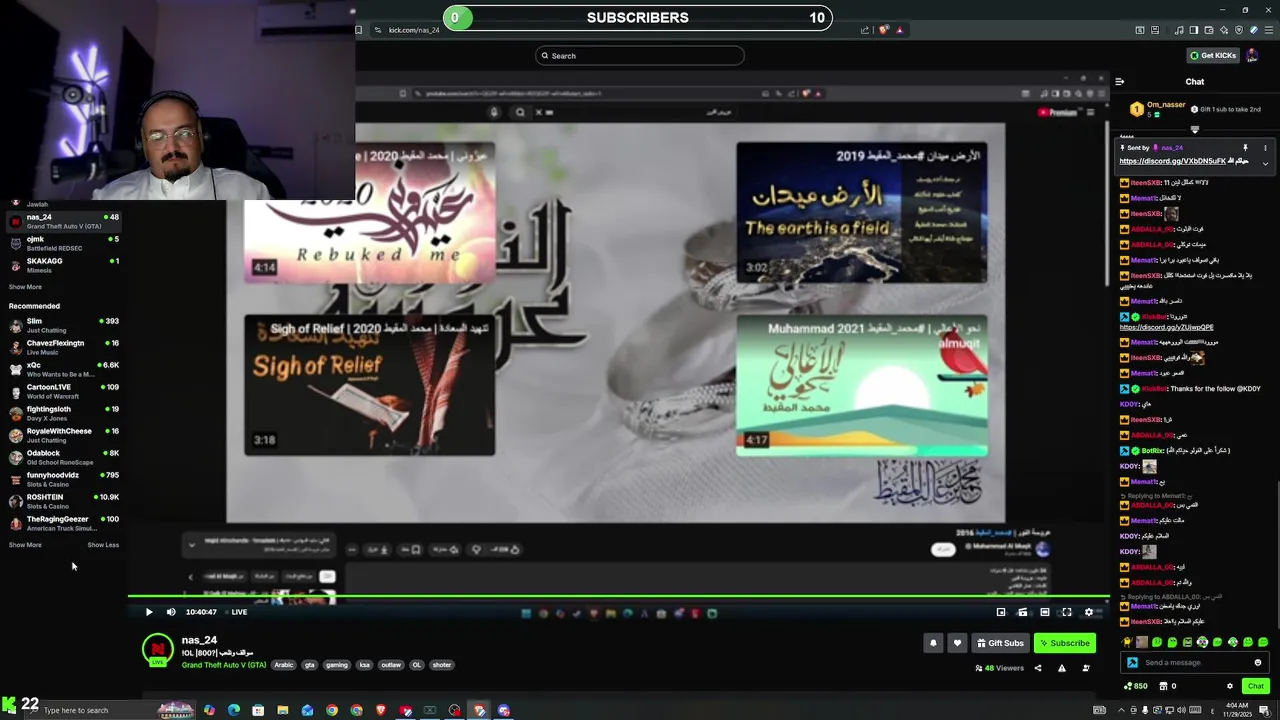
Task: Open Brave hamburger main menu
Action: point(1268,30)
